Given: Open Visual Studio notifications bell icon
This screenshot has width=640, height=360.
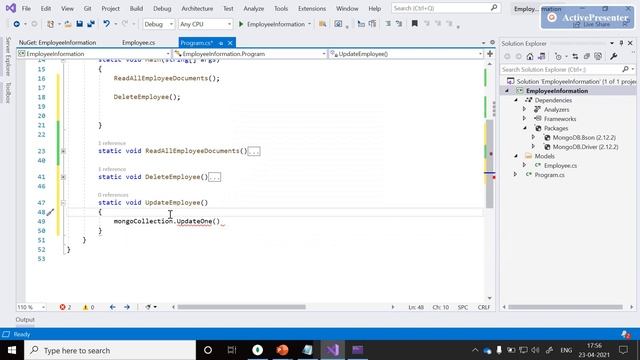Looking at the screenshot, I should [x=625, y=334].
